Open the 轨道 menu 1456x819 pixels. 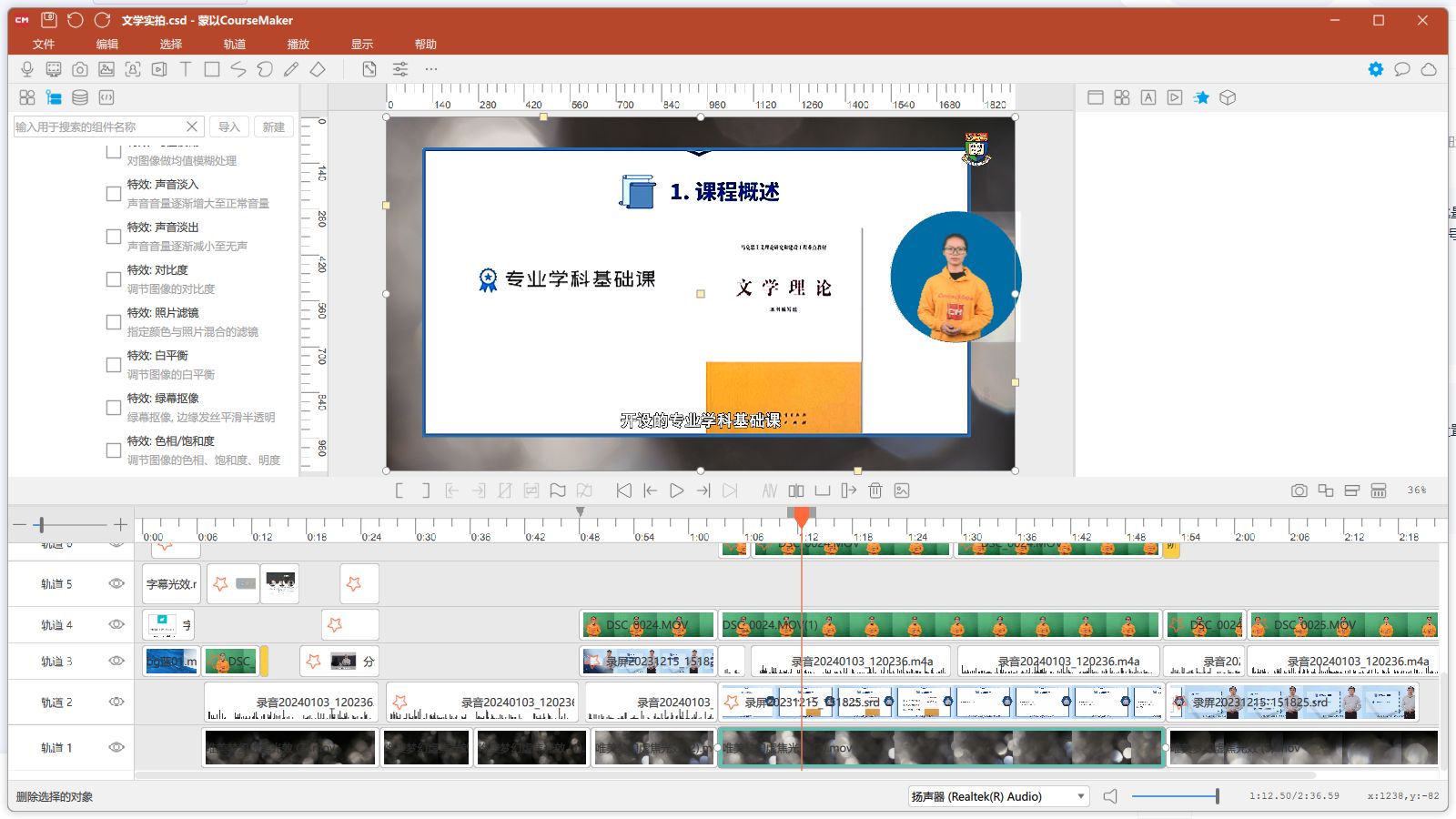click(235, 44)
